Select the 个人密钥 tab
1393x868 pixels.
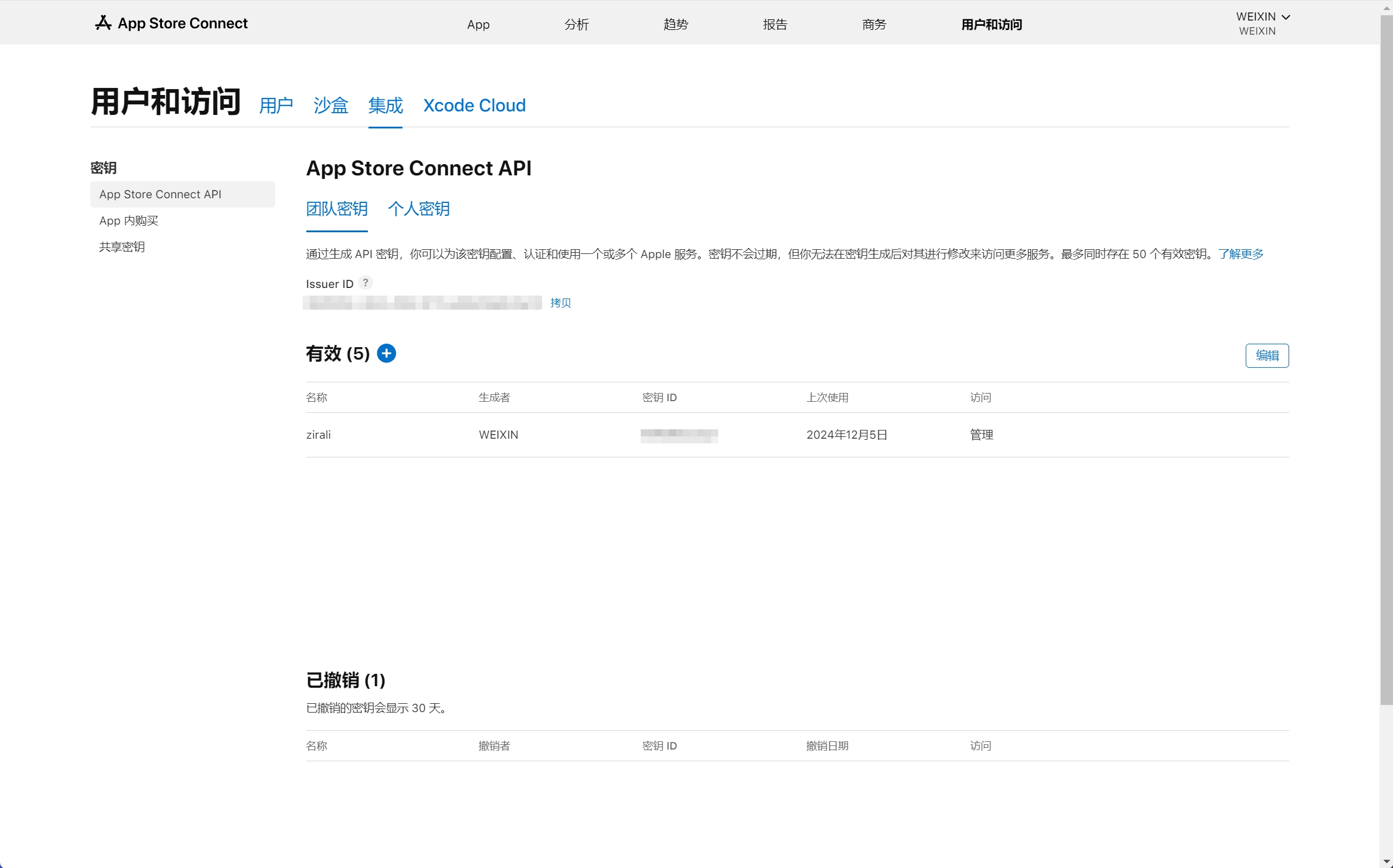[x=419, y=209]
